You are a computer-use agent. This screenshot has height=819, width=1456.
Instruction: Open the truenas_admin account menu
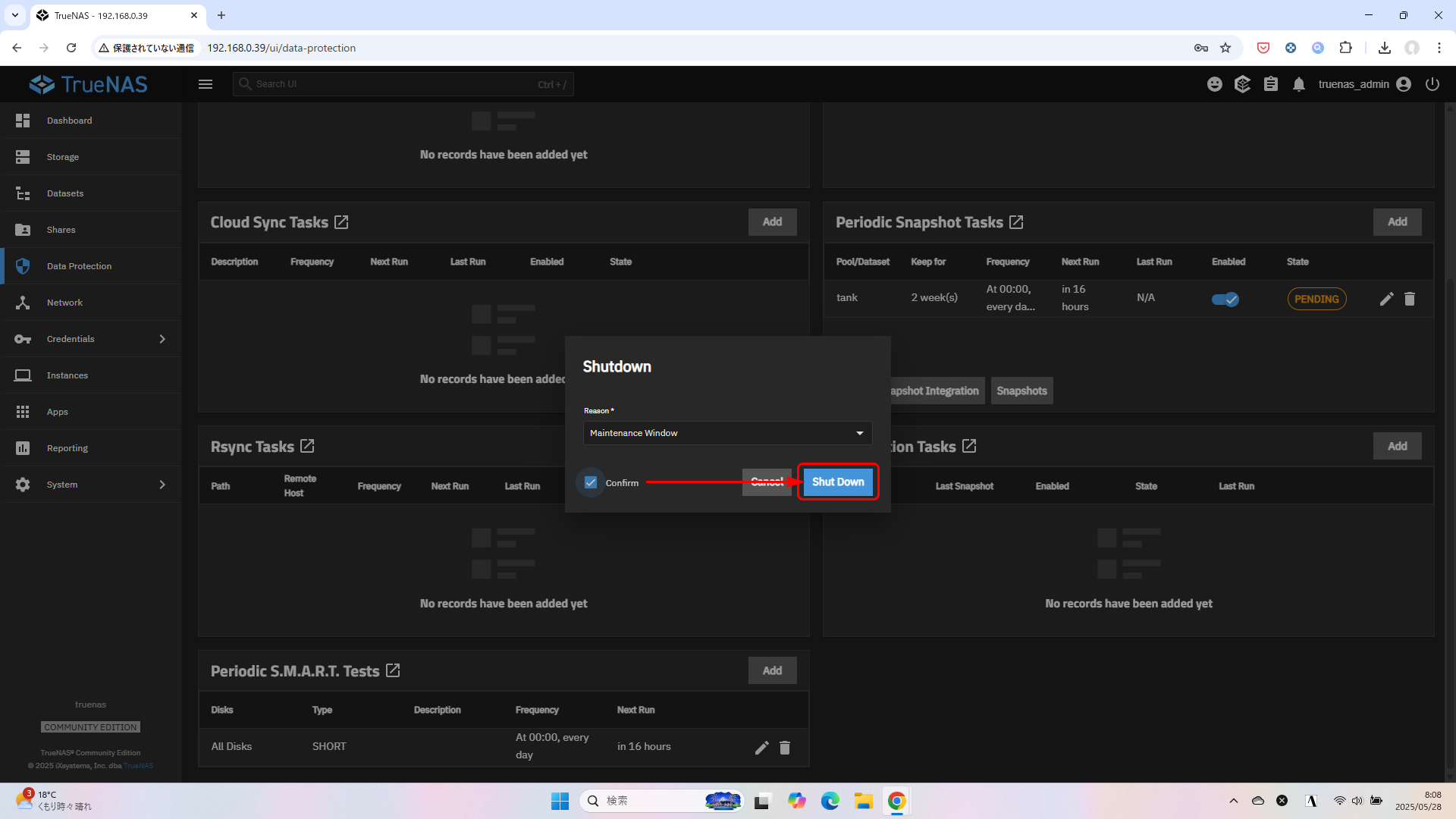pos(1364,84)
